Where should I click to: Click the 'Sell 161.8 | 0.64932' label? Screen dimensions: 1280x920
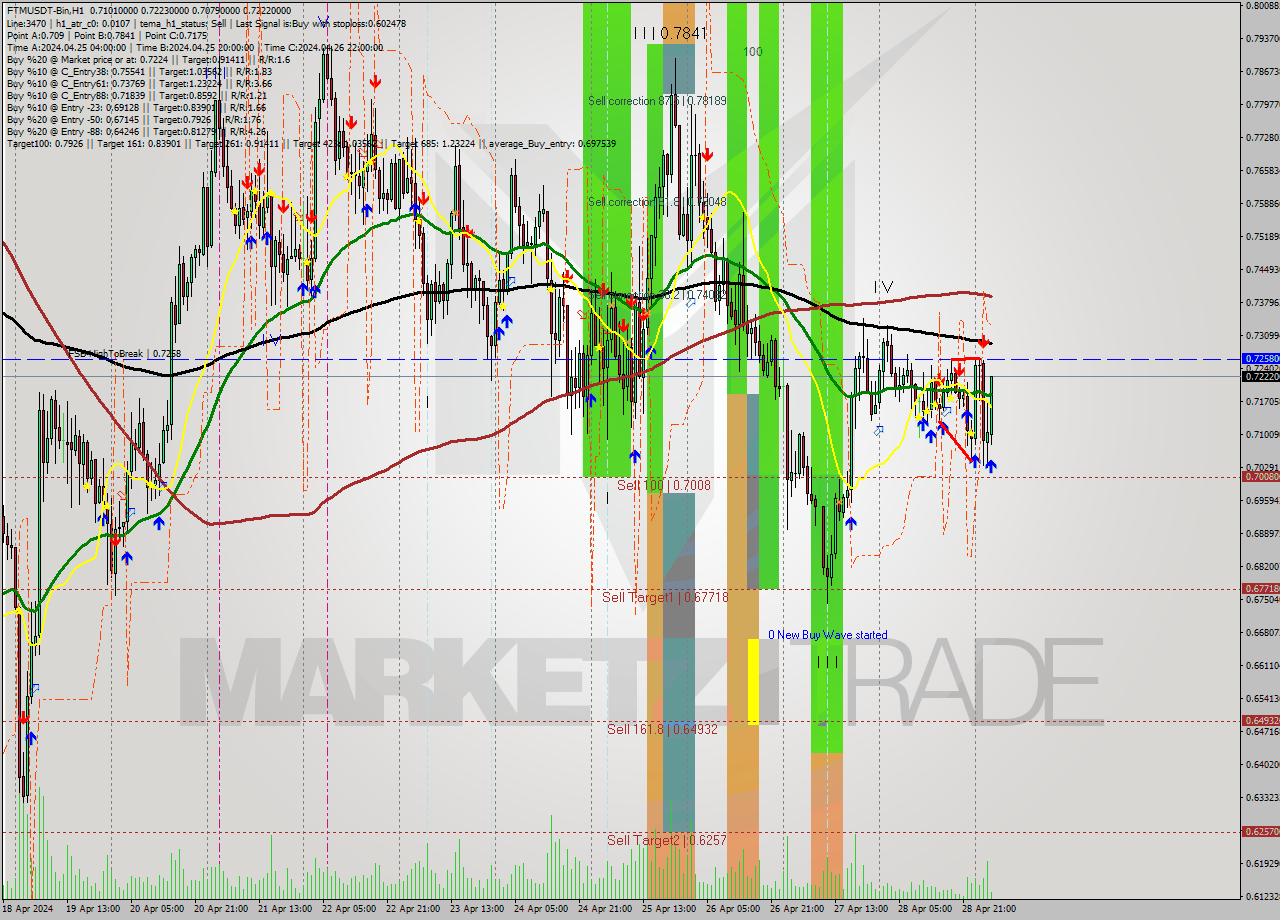pyautogui.click(x=662, y=729)
